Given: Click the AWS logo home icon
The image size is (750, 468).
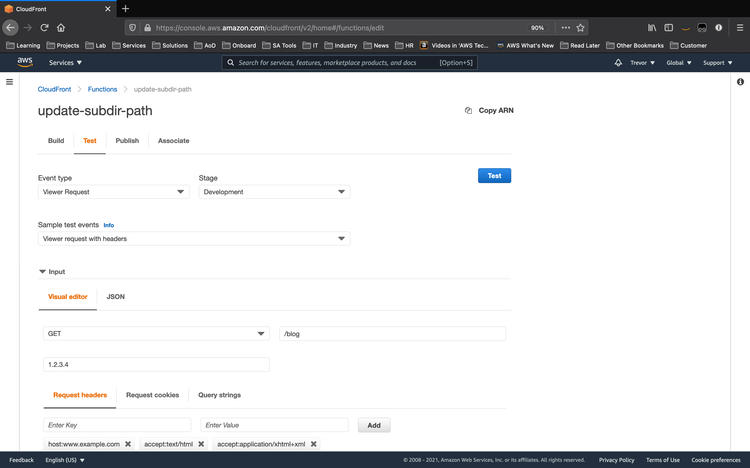Looking at the screenshot, I should click(x=25, y=62).
